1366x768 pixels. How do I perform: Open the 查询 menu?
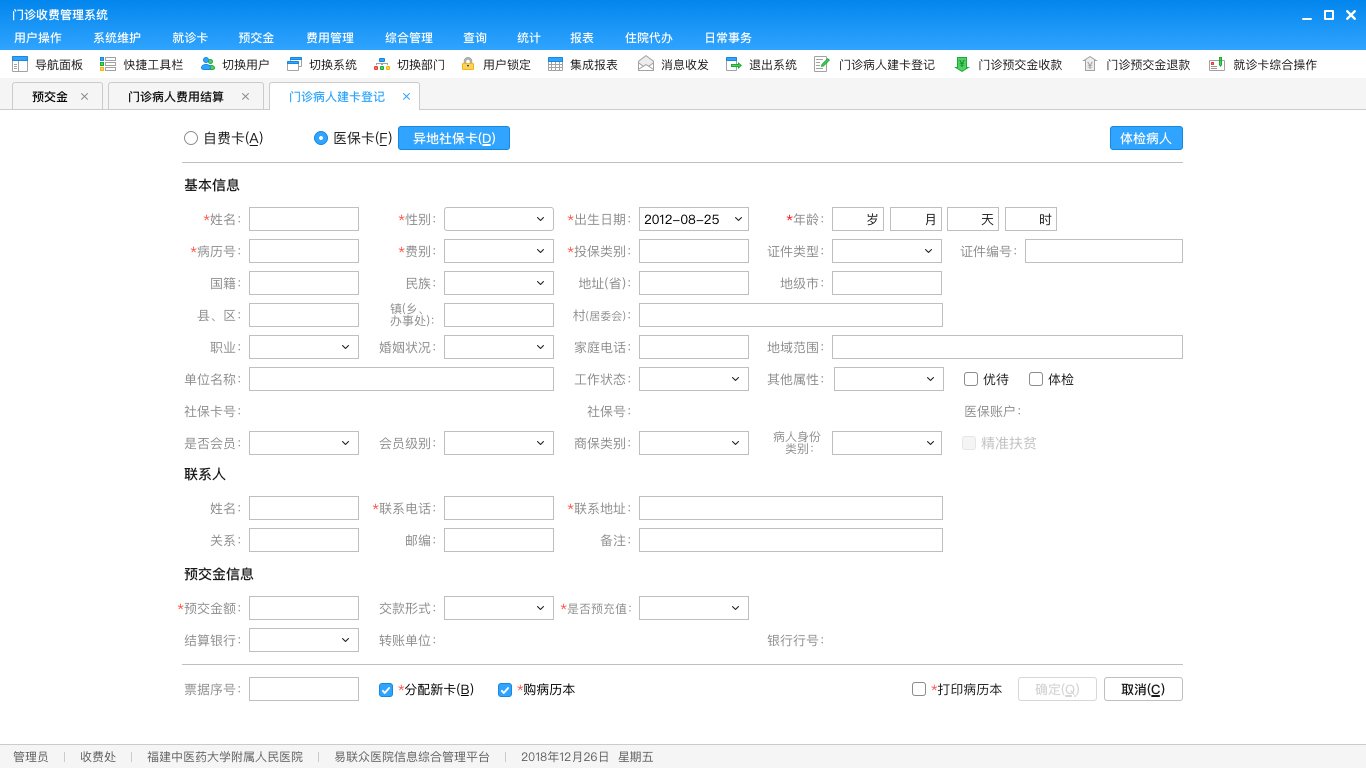click(475, 38)
